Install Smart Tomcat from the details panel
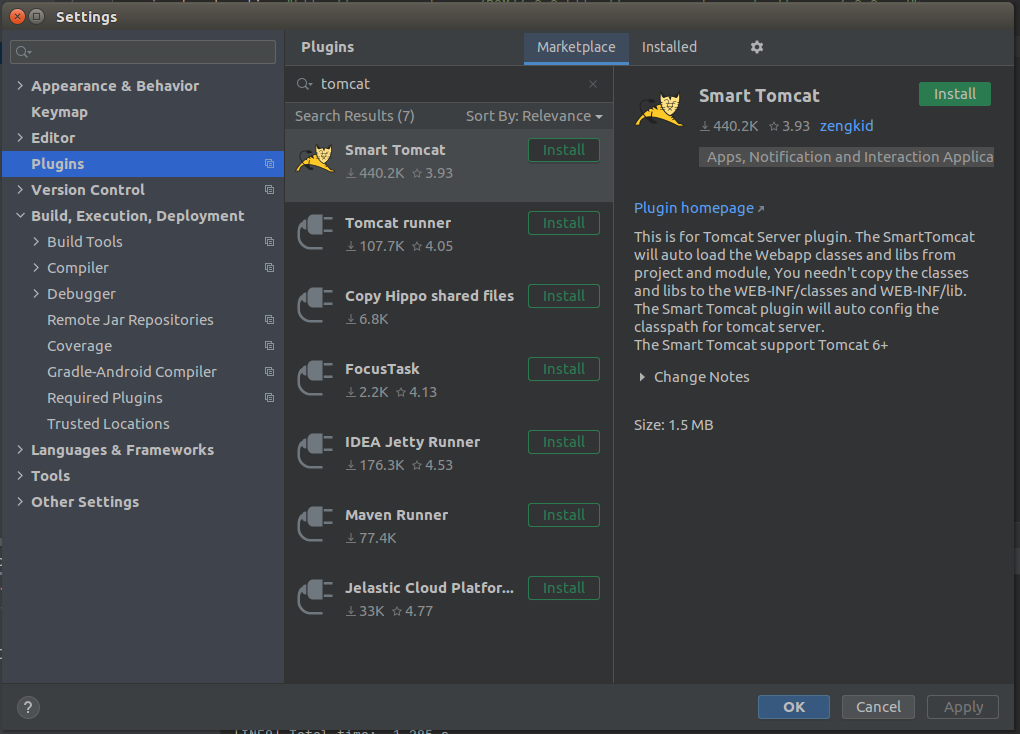 pyautogui.click(x=954, y=94)
